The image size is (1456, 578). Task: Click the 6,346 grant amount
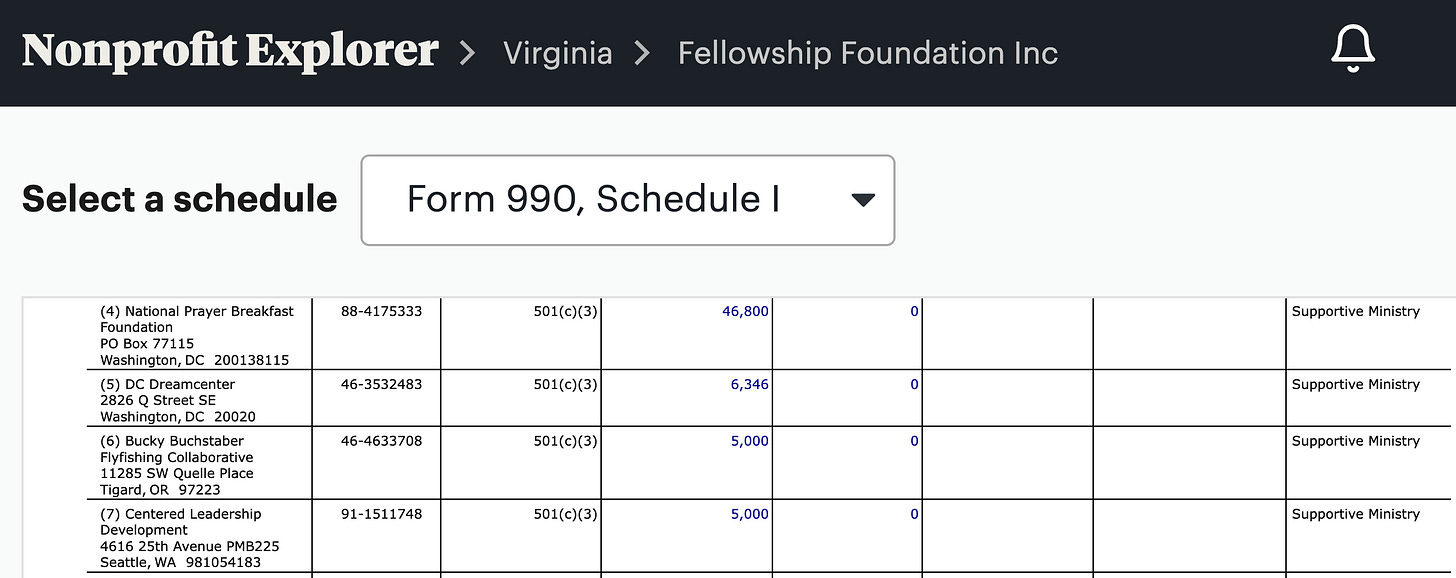pos(749,384)
